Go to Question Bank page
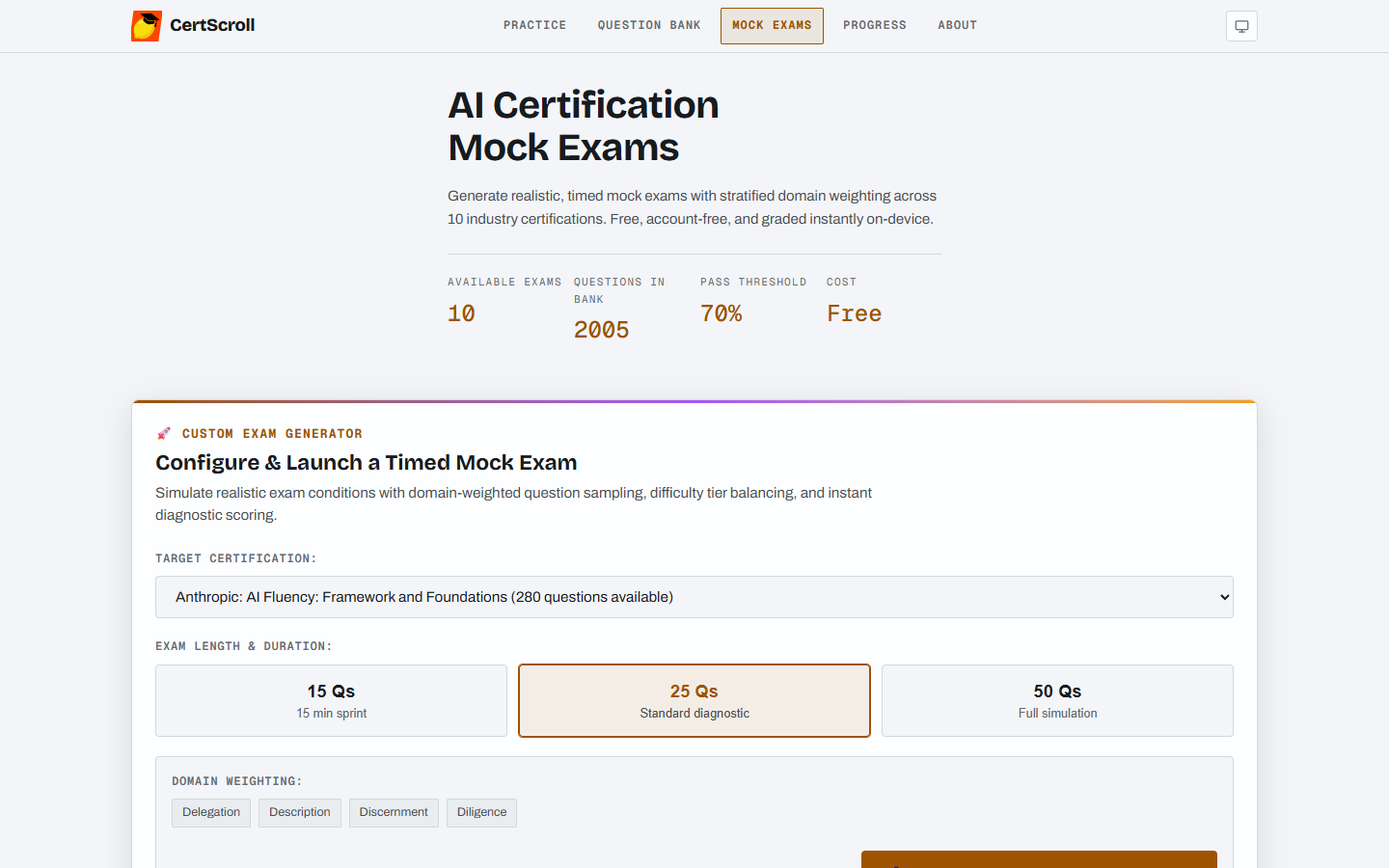 (x=649, y=26)
